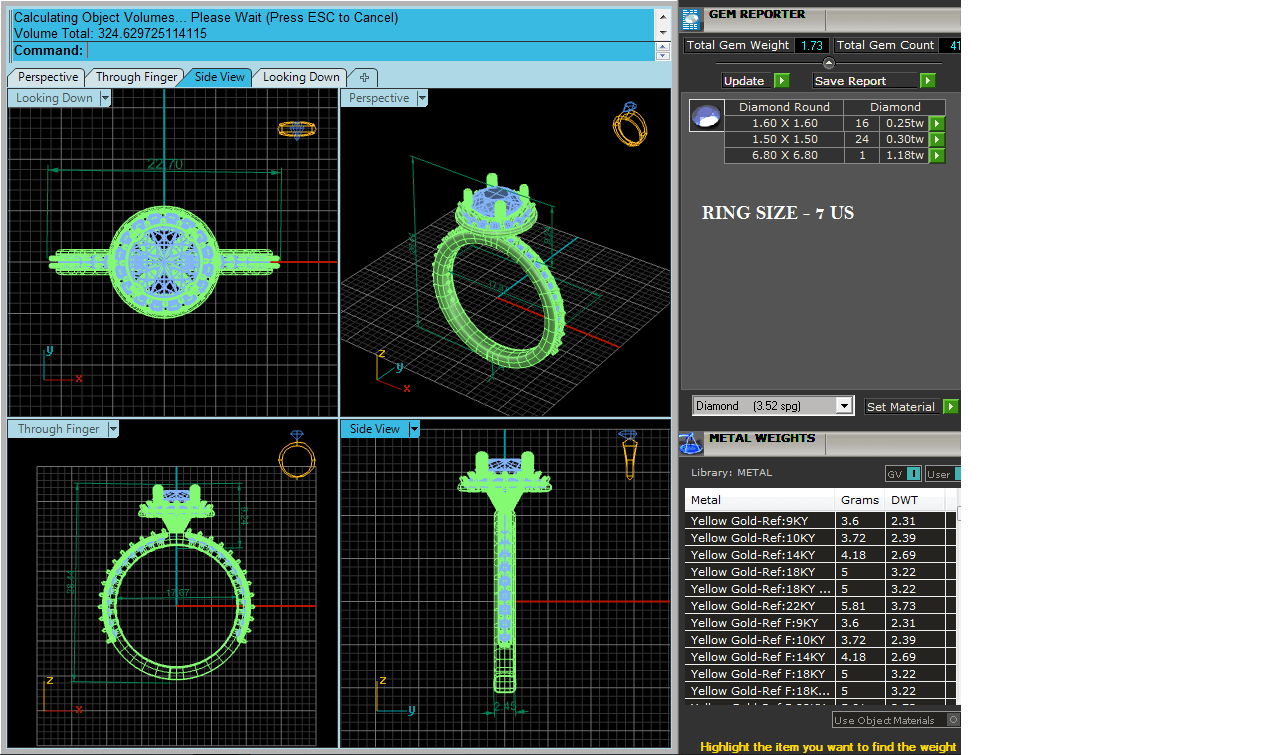Click the round diamond gem thumbnail
The width and height of the screenshot is (1274, 755).
pos(706,116)
